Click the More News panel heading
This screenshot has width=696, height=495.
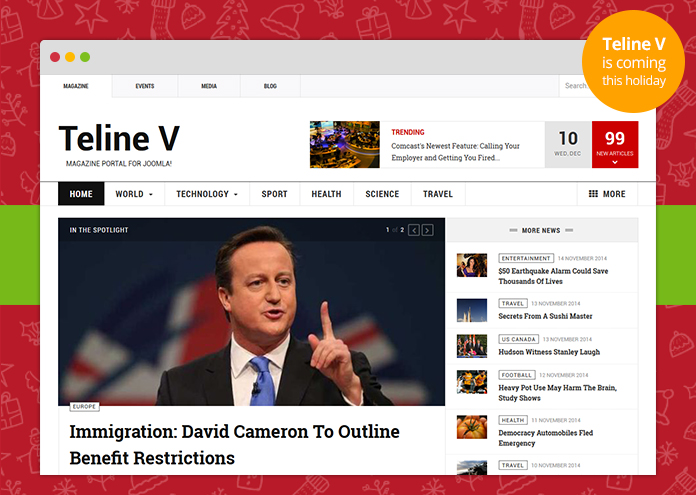pos(541,230)
